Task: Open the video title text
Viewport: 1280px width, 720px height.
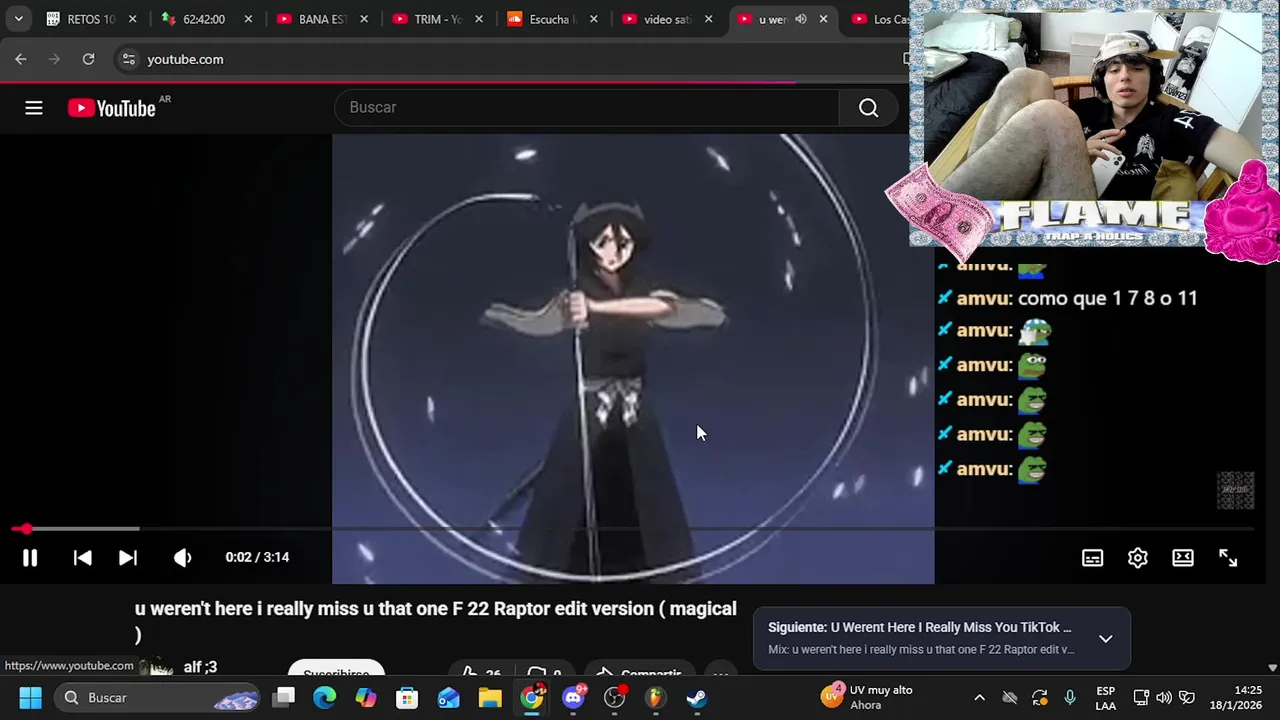Action: pos(436,620)
